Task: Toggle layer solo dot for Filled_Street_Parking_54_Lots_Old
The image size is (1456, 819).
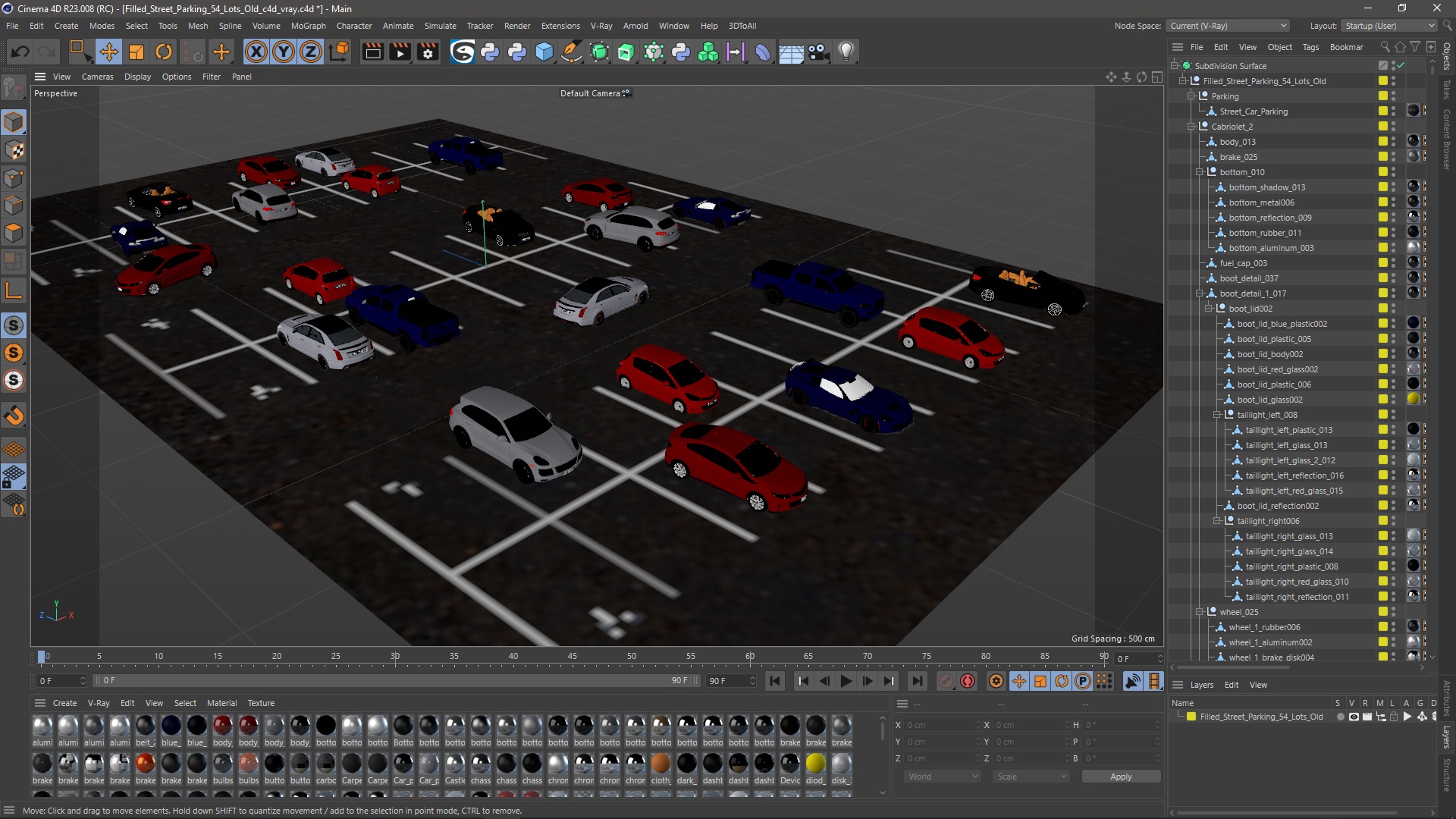Action: [x=1340, y=717]
